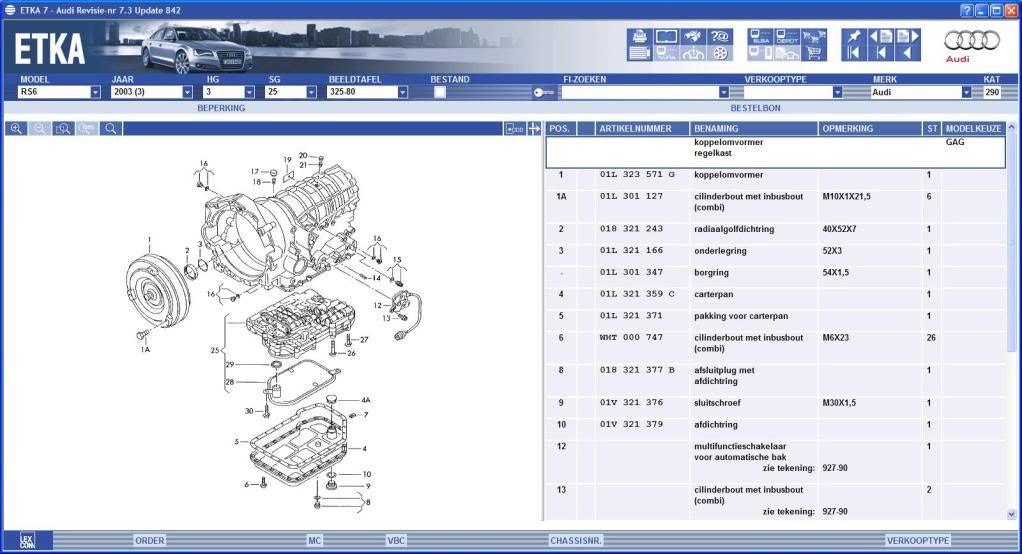Viewport: 1022px width, 554px height.
Task: Click the step-back bar arrow icon
Action: [x=881, y=53]
